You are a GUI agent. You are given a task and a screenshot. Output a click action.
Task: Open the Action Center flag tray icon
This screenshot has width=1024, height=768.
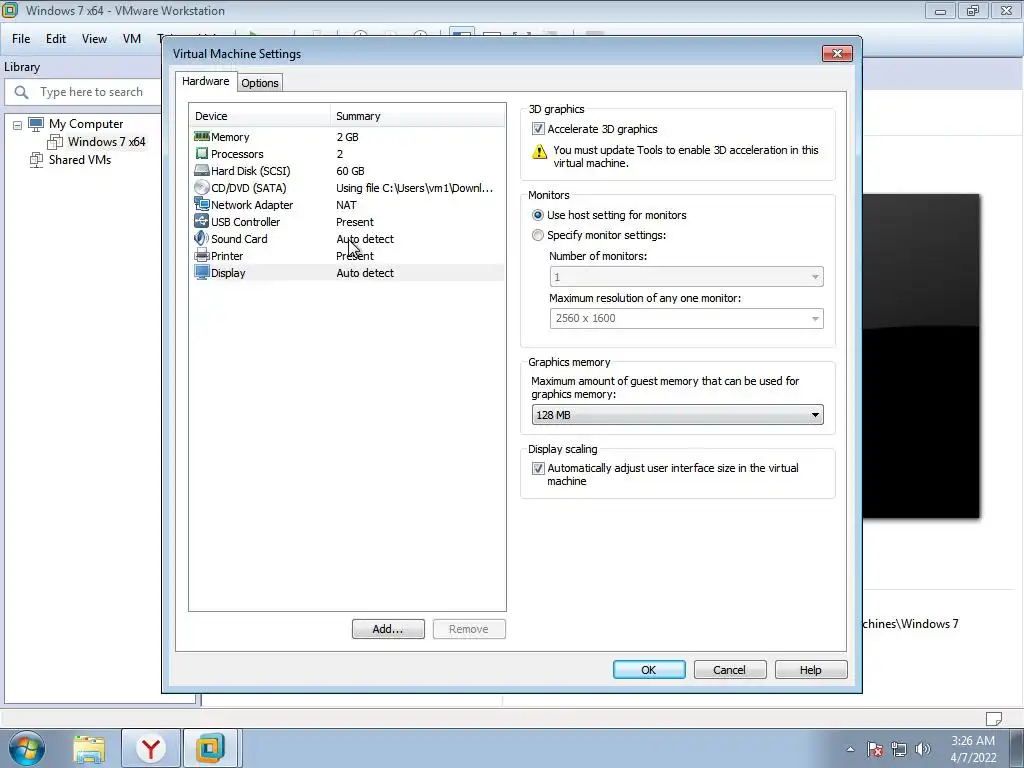tap(875, 749)
